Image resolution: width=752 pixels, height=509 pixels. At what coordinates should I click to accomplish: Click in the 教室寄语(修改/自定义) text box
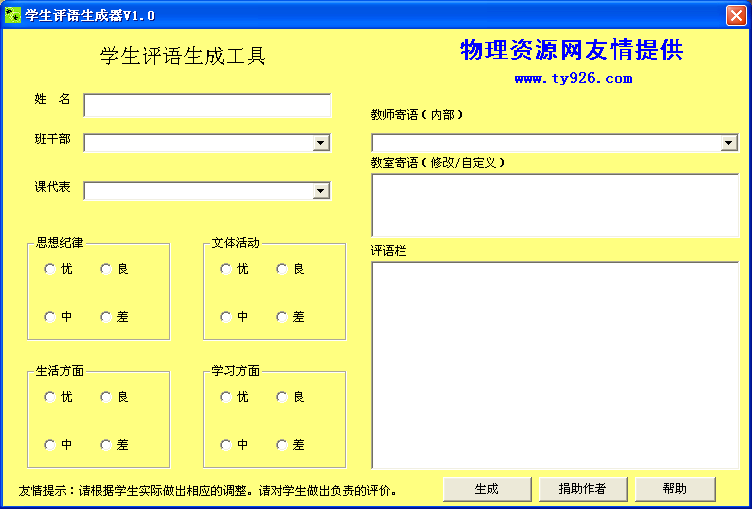[555, 205]
